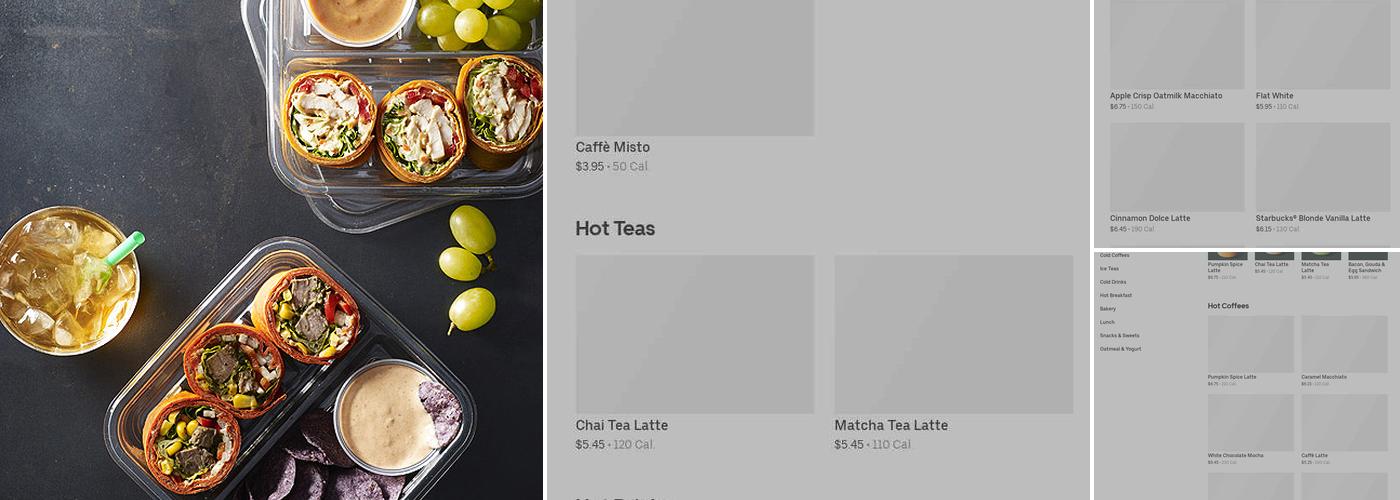Screen dimensions: 1400x500
Task: Choose the Cinnamon Dolce Latte item
Action: click(1150, 218)
